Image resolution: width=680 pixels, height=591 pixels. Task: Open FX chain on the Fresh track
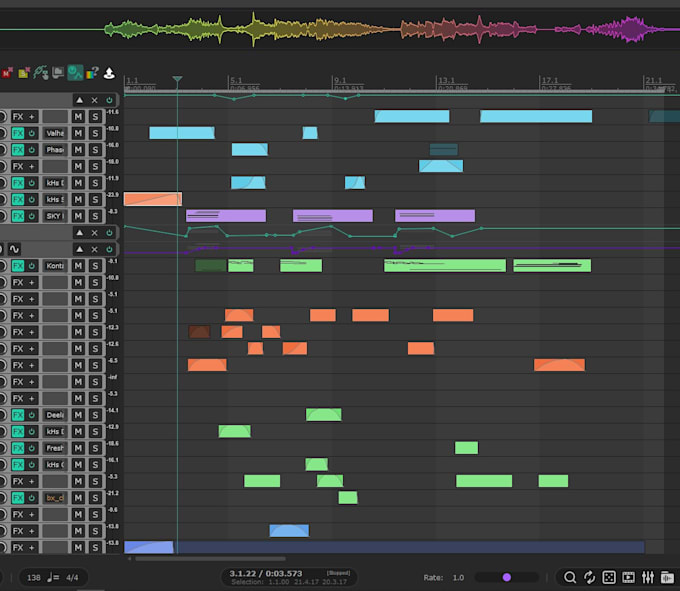tap(18, 448)
